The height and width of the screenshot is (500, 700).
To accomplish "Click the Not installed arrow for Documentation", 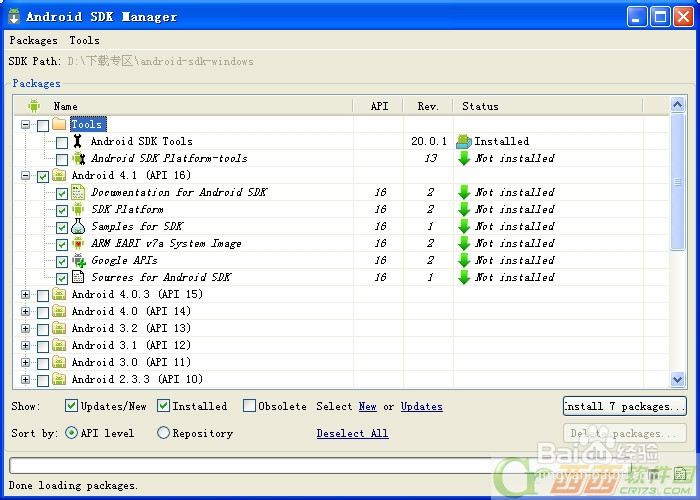I will tap(464, 192).
